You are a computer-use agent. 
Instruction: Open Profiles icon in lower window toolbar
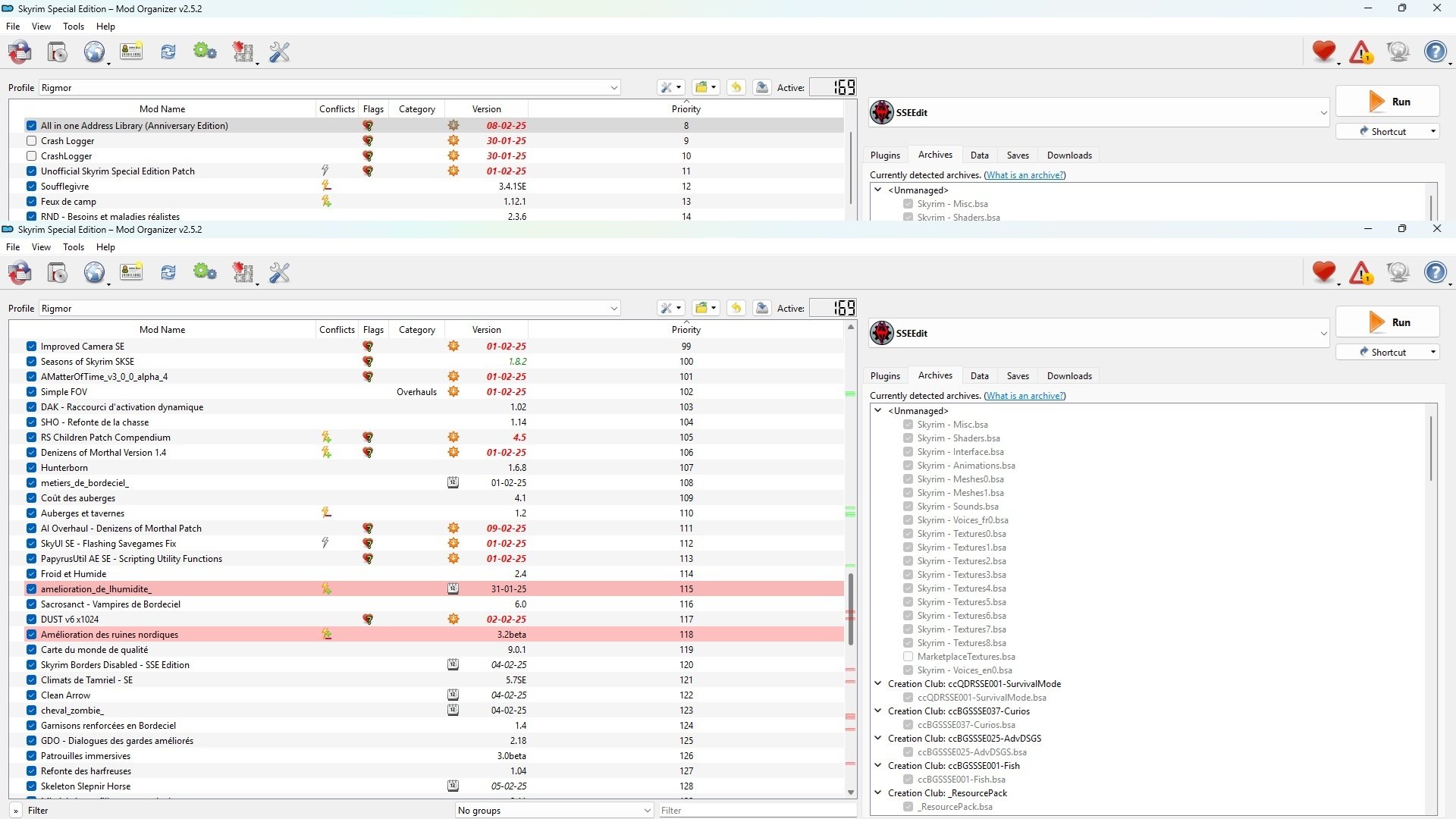131,272
